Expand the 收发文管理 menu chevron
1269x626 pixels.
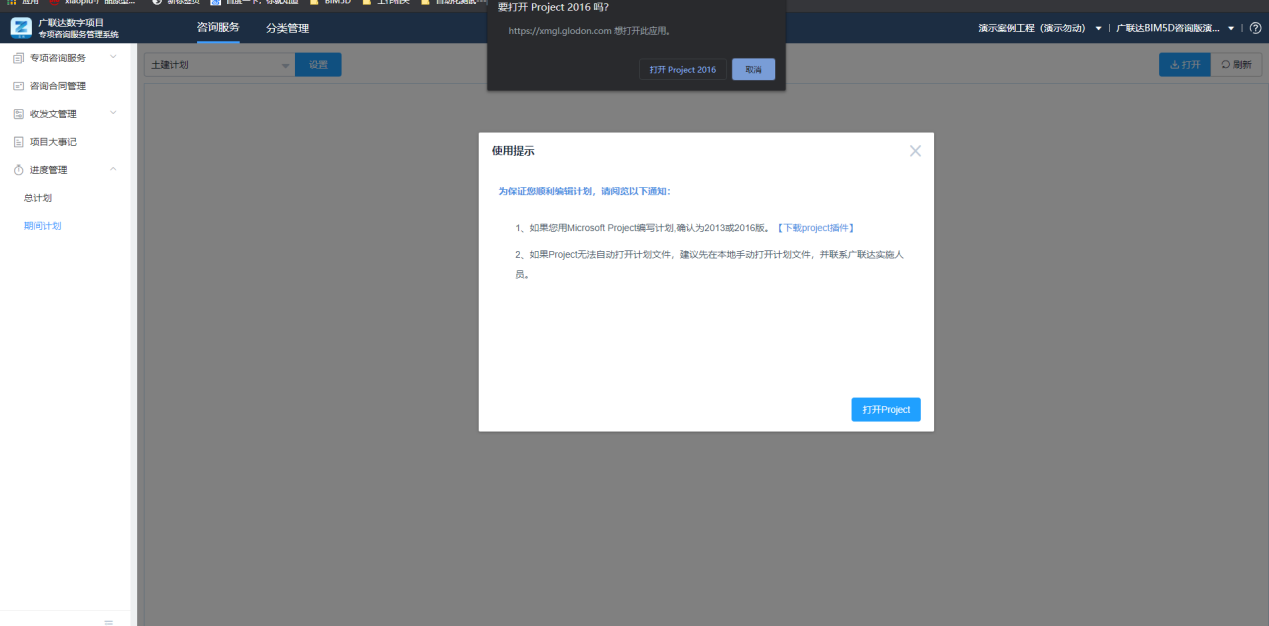point(113,113)
